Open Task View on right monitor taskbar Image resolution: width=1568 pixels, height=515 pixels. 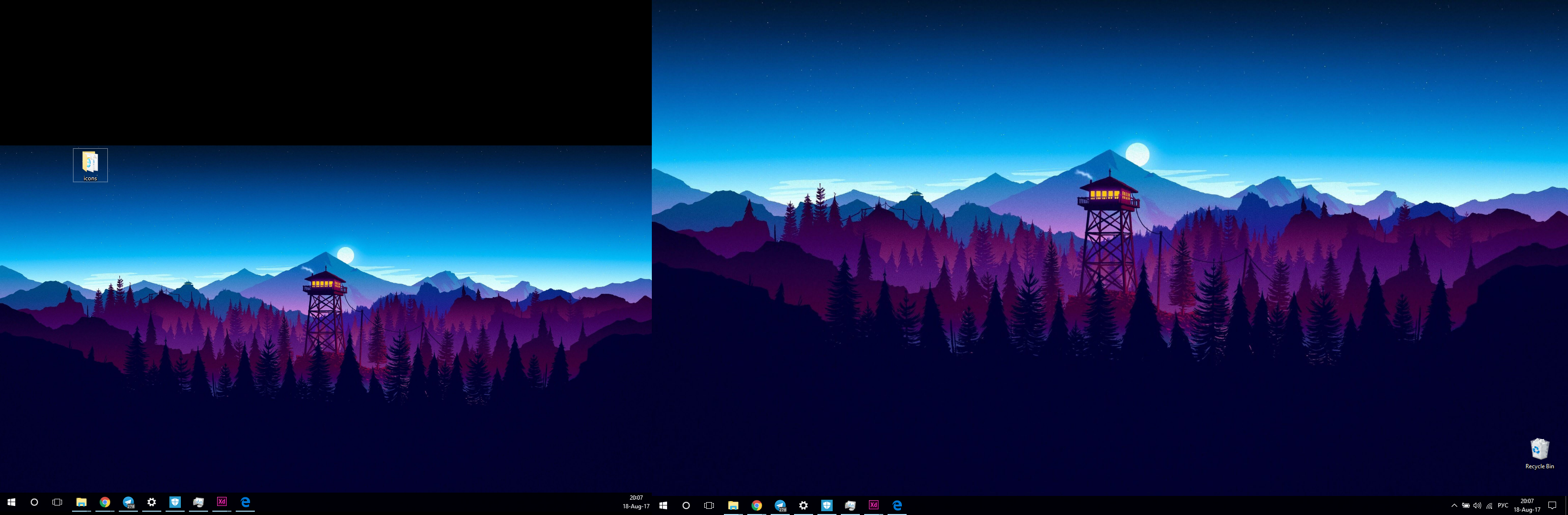click(x=709, y=505)
